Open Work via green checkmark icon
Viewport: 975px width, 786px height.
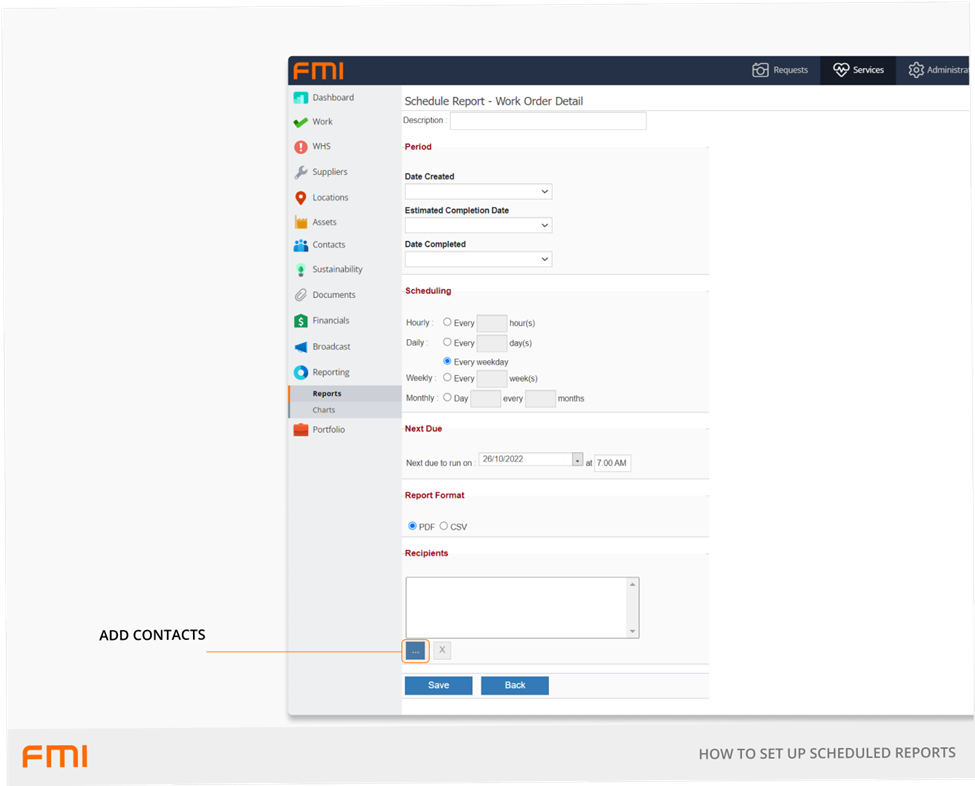300,122
